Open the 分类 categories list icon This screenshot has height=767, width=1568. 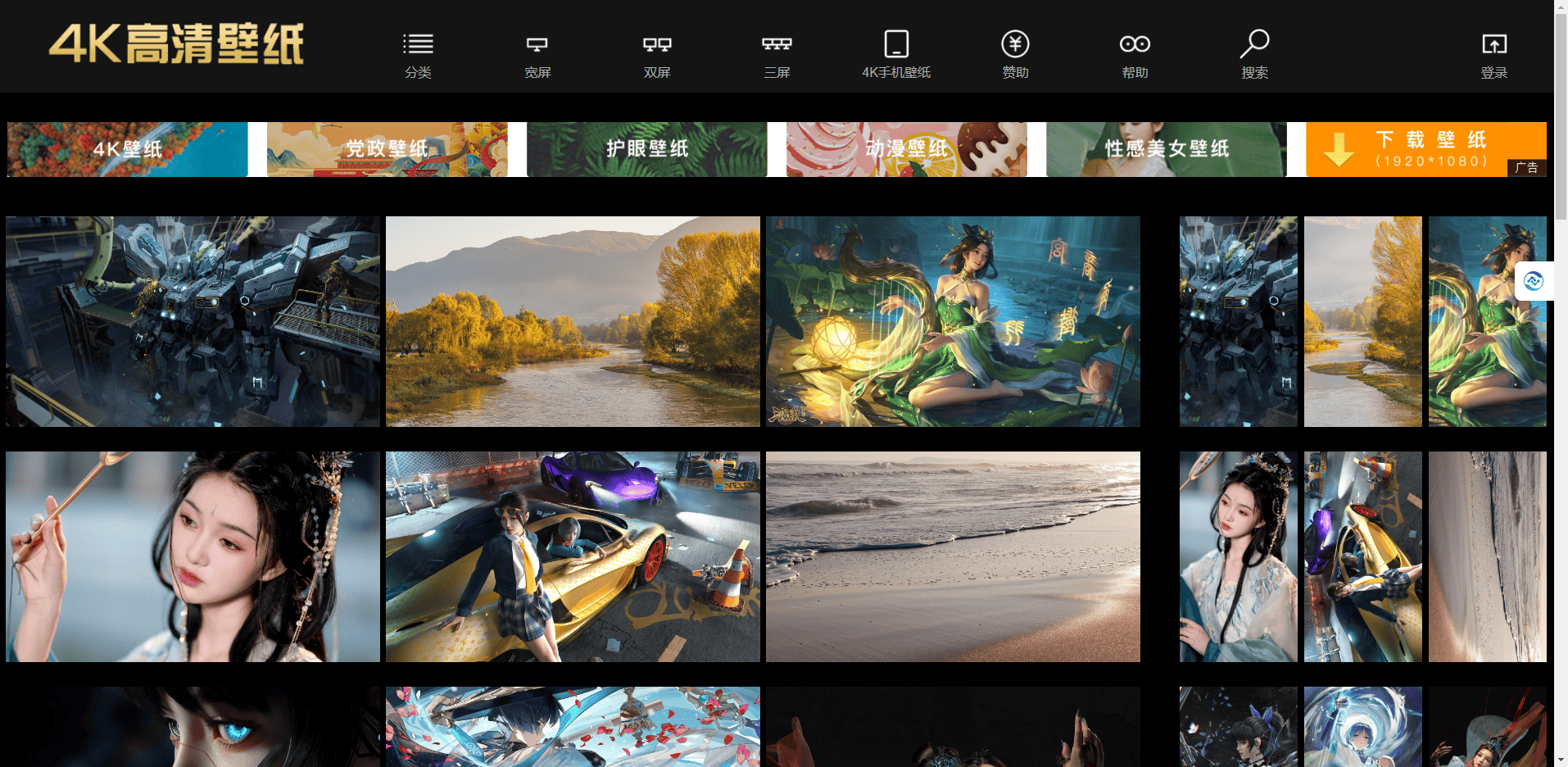[x=418, y=45]
